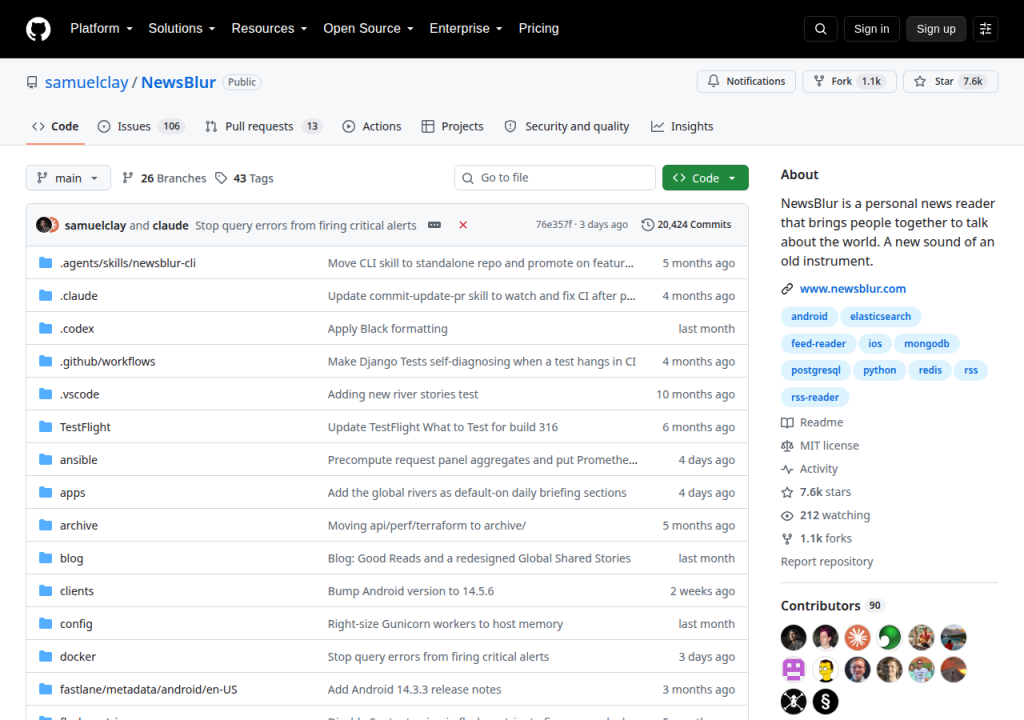Open the .github/workflows folder name
Viewport: 1024px width, 720px height.
107,361
